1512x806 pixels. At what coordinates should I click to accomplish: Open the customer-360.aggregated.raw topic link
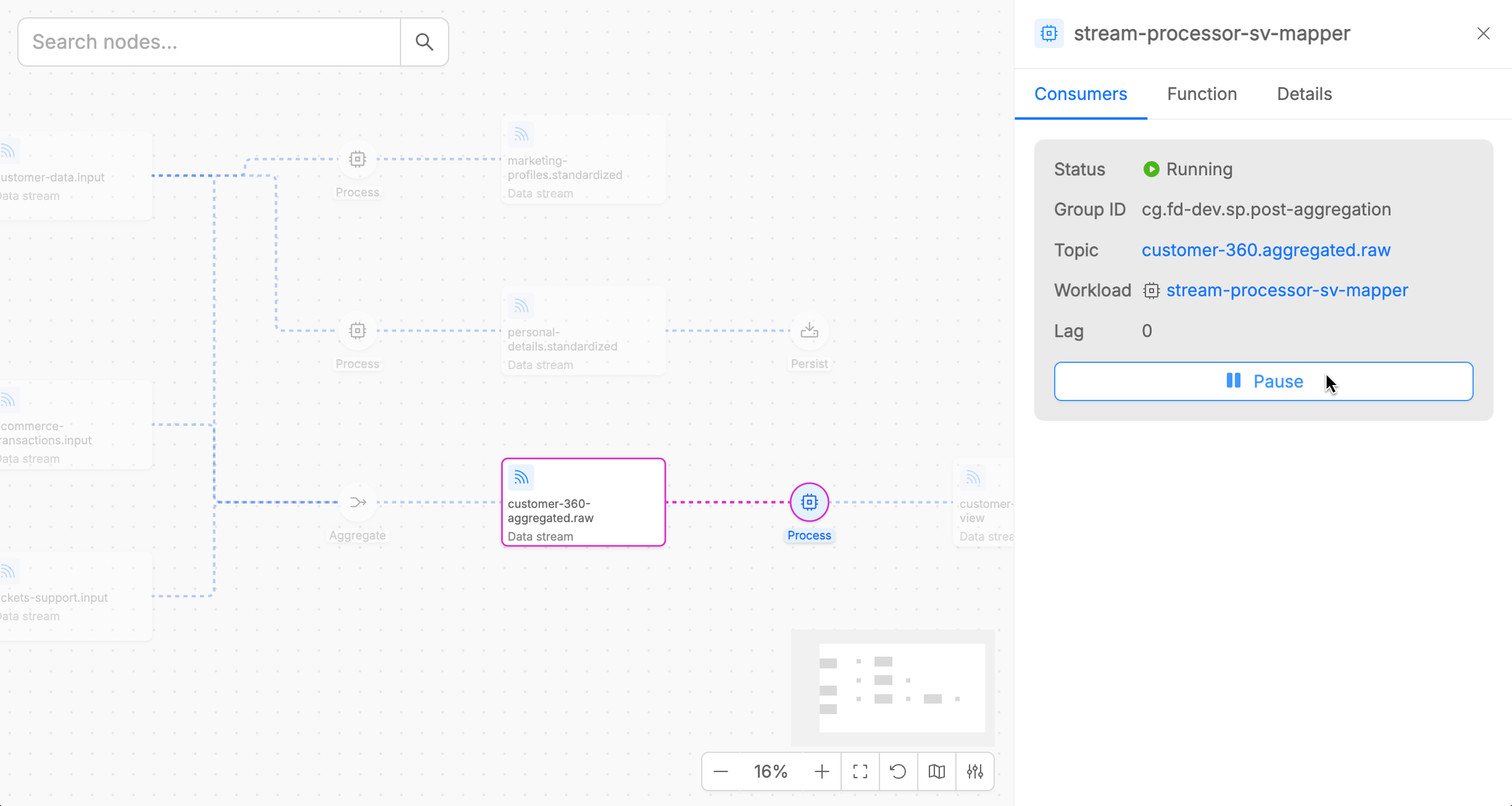click(1266, 250)
